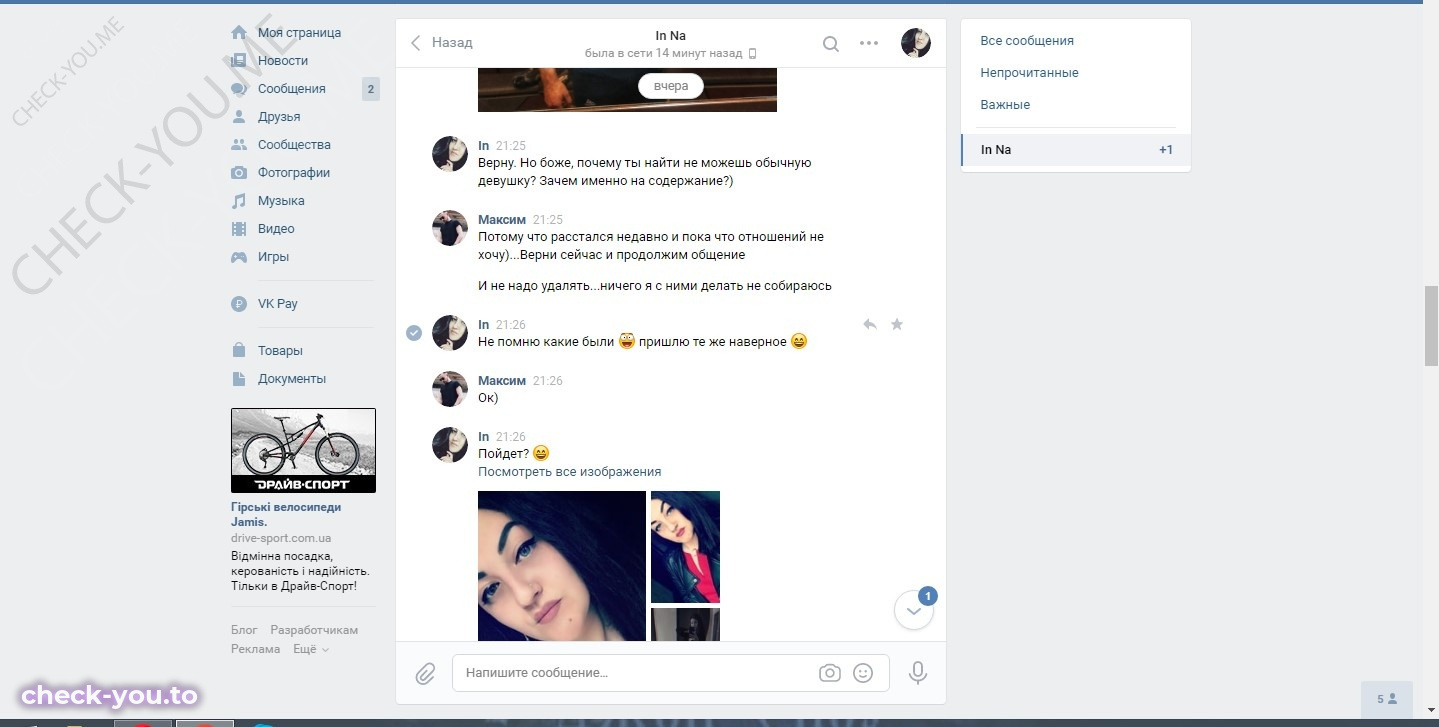Jump to latest messages with down-arrow button
The image size is (1439, 727).
pos(913,610)
